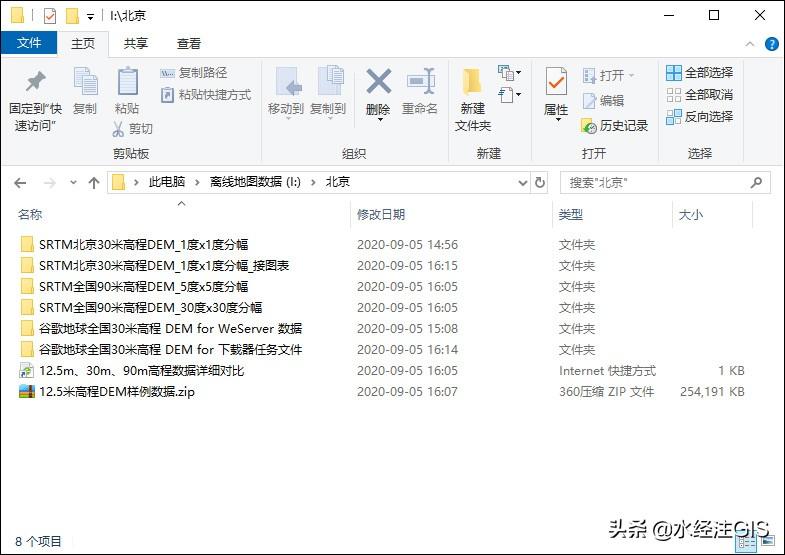Go up one directory level

point(94,183)
